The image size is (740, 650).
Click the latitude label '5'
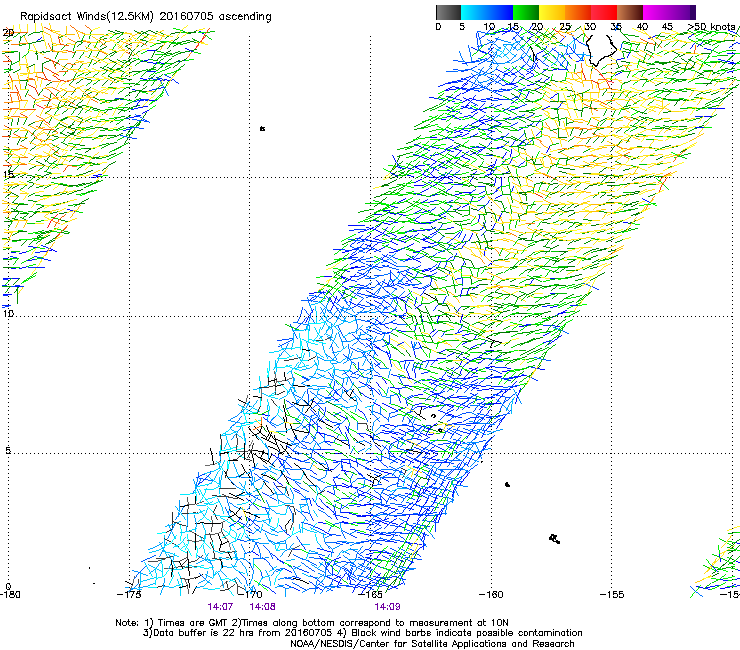coord(8,450)
